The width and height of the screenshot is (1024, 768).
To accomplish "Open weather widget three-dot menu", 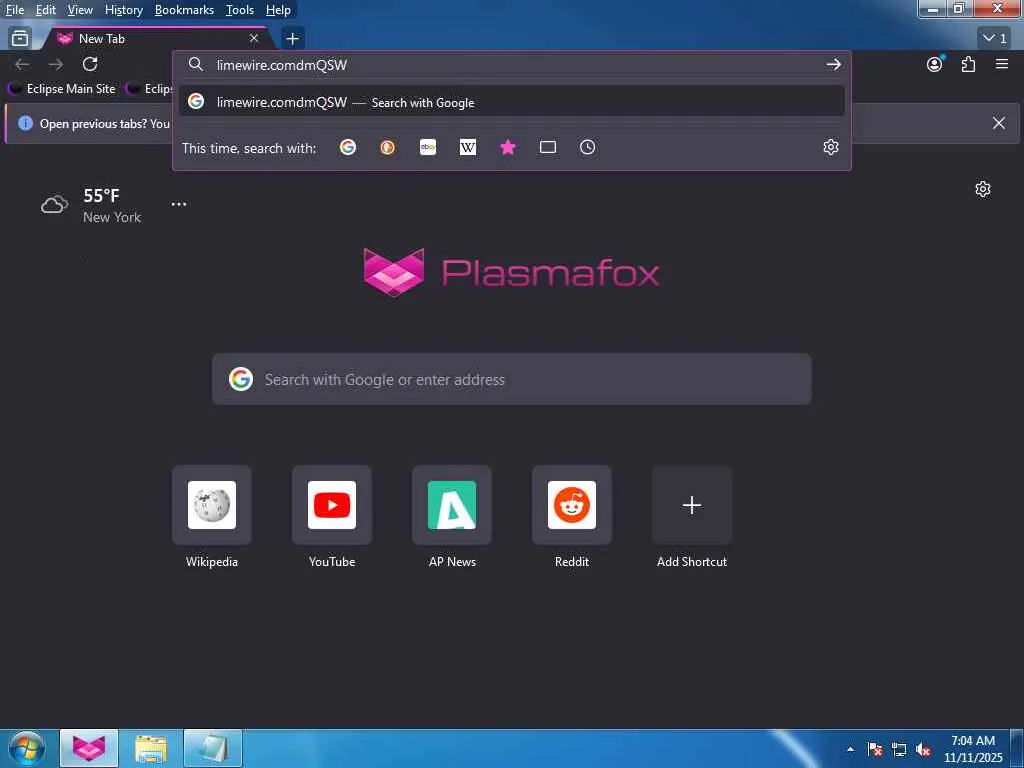I will tap(179, 204).
